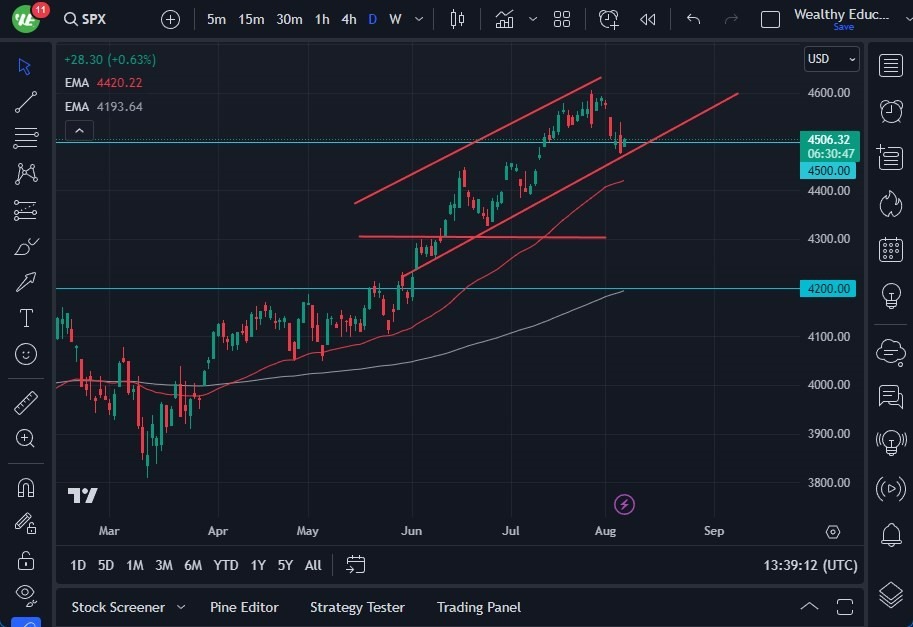Viewport: 913px width, 627px height.
Task: Activate the brush drawing tool
Action: click(26, 246)
